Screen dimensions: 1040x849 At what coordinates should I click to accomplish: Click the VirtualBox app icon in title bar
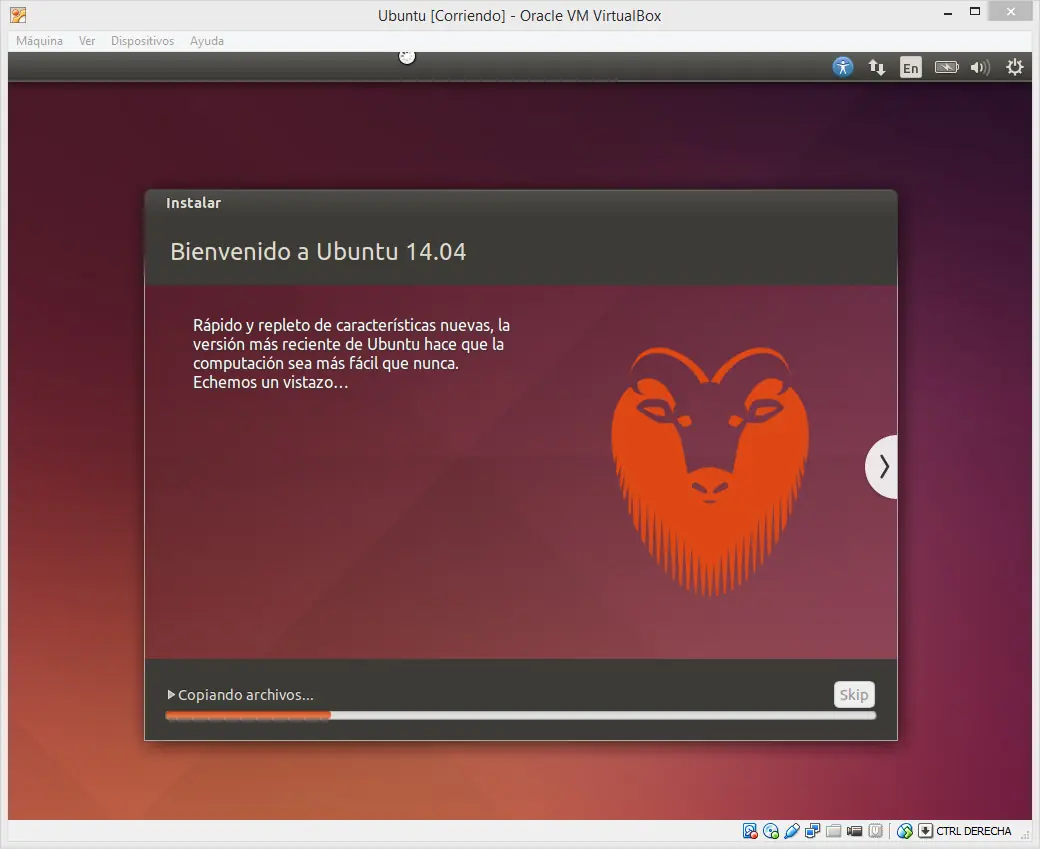19,15
